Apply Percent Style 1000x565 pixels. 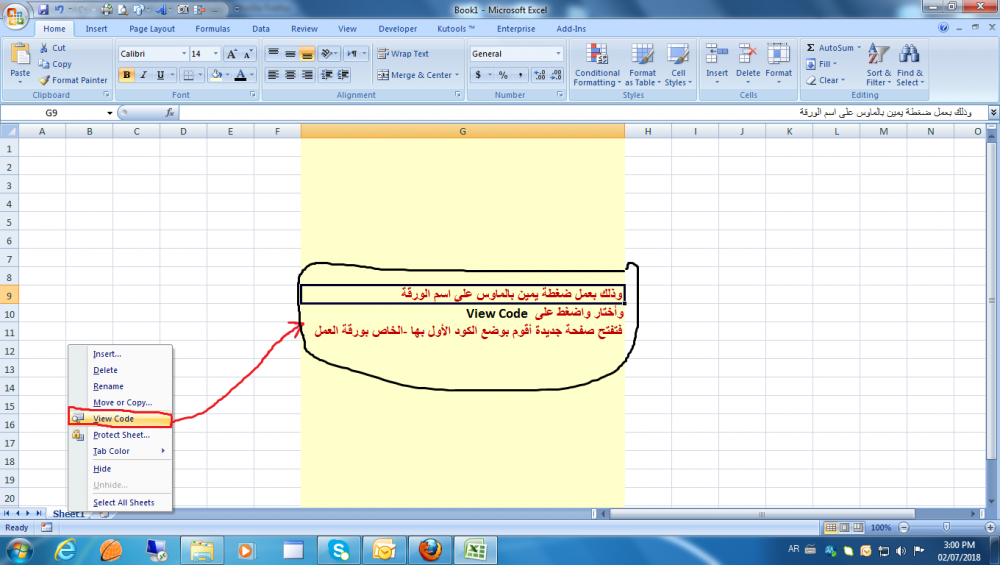click(x=503, y=75)
